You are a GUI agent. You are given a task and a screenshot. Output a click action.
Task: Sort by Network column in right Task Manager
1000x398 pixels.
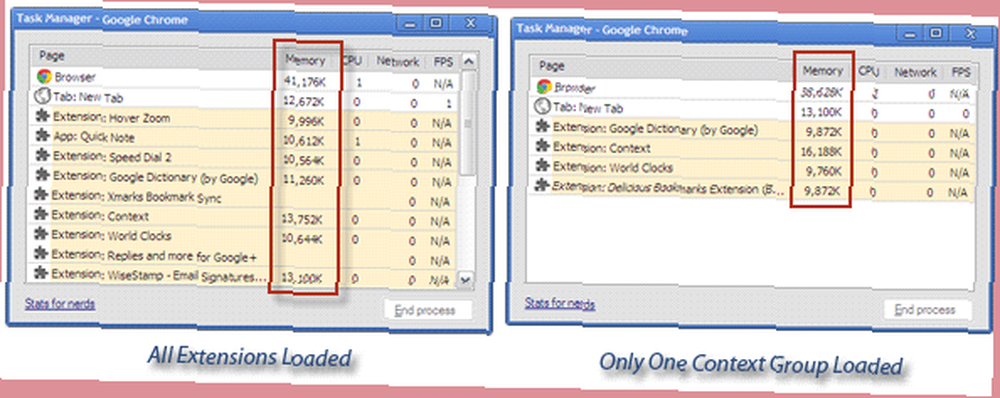[x=915, y=72]
